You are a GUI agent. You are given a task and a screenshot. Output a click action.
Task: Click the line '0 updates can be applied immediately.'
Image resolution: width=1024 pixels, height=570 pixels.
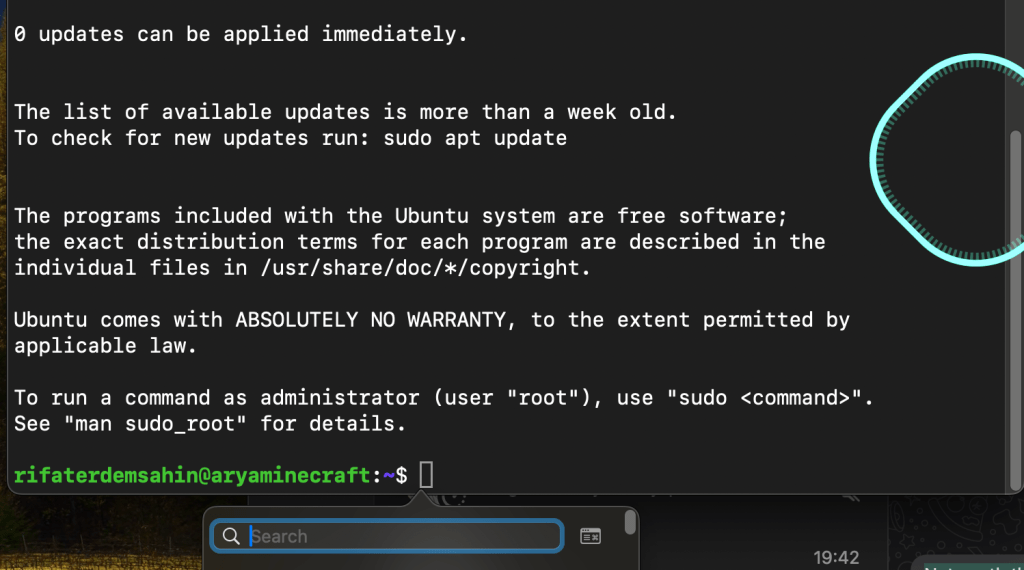(241, 34)
